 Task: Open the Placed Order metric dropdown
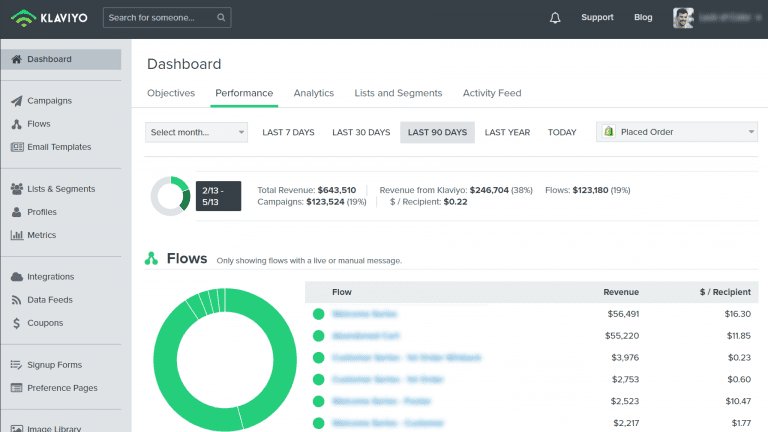[x=677, y=132]
